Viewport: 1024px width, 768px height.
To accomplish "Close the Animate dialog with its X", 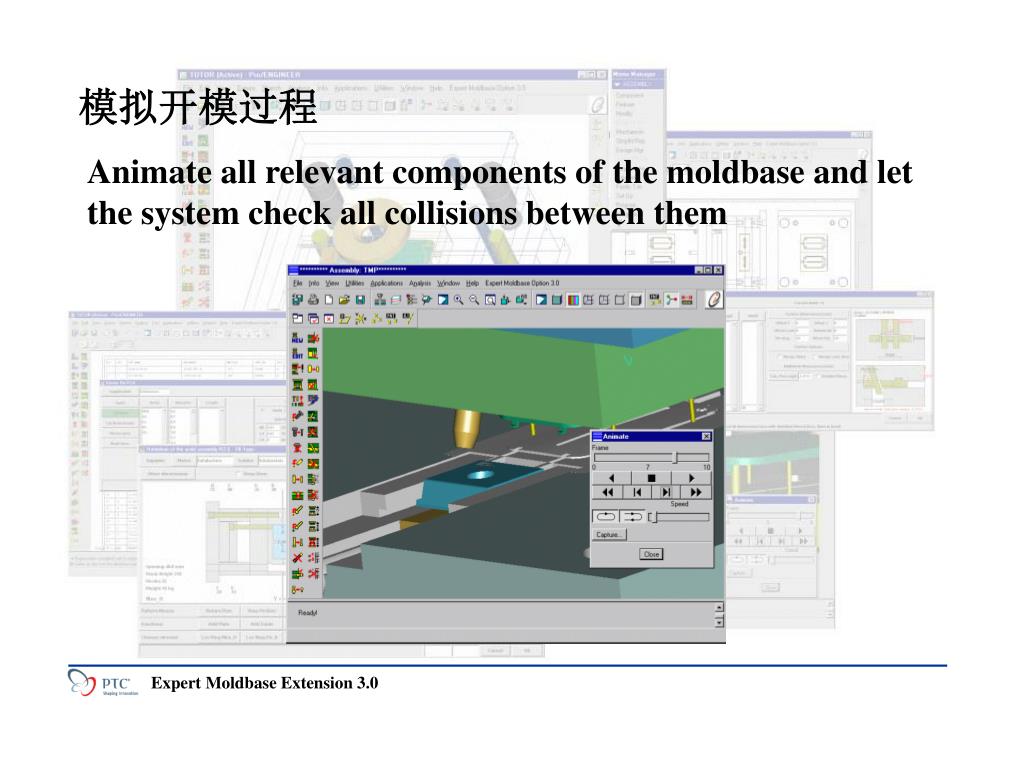I will [x=706, y=436].
